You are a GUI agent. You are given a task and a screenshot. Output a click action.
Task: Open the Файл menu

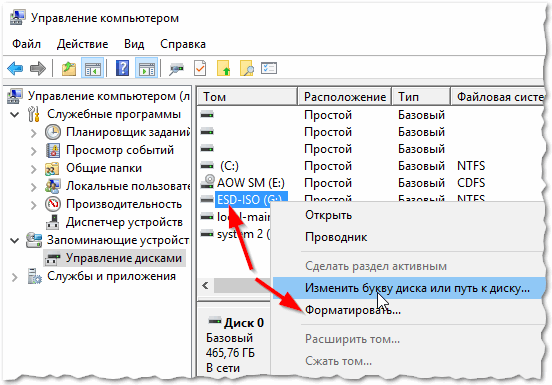(26, 44)
